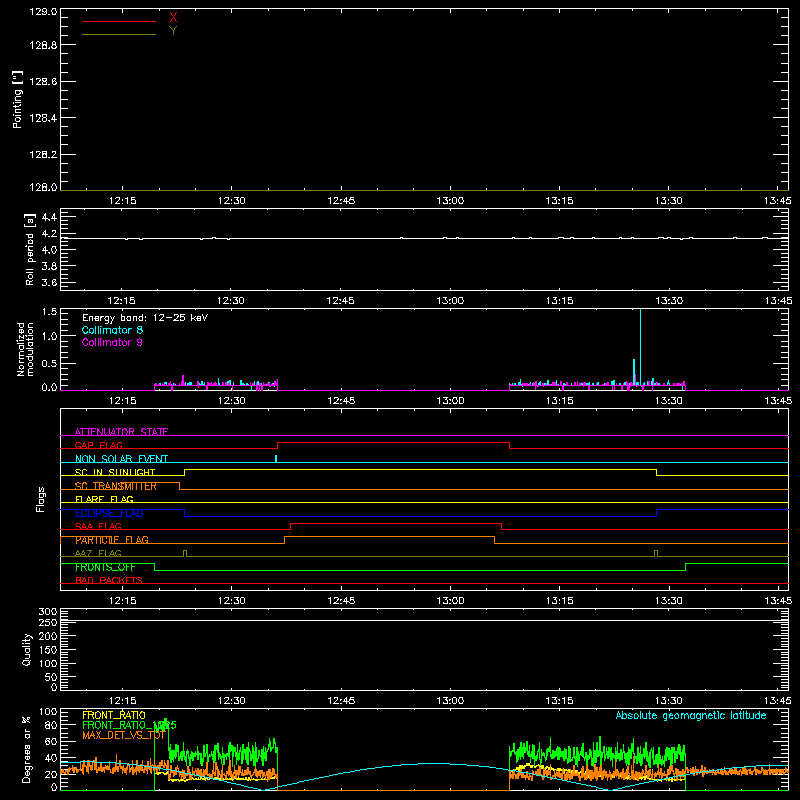800x800 pixels.
Task: Click the SC_TRANSMITTER flag label
Action: [116, 486]
